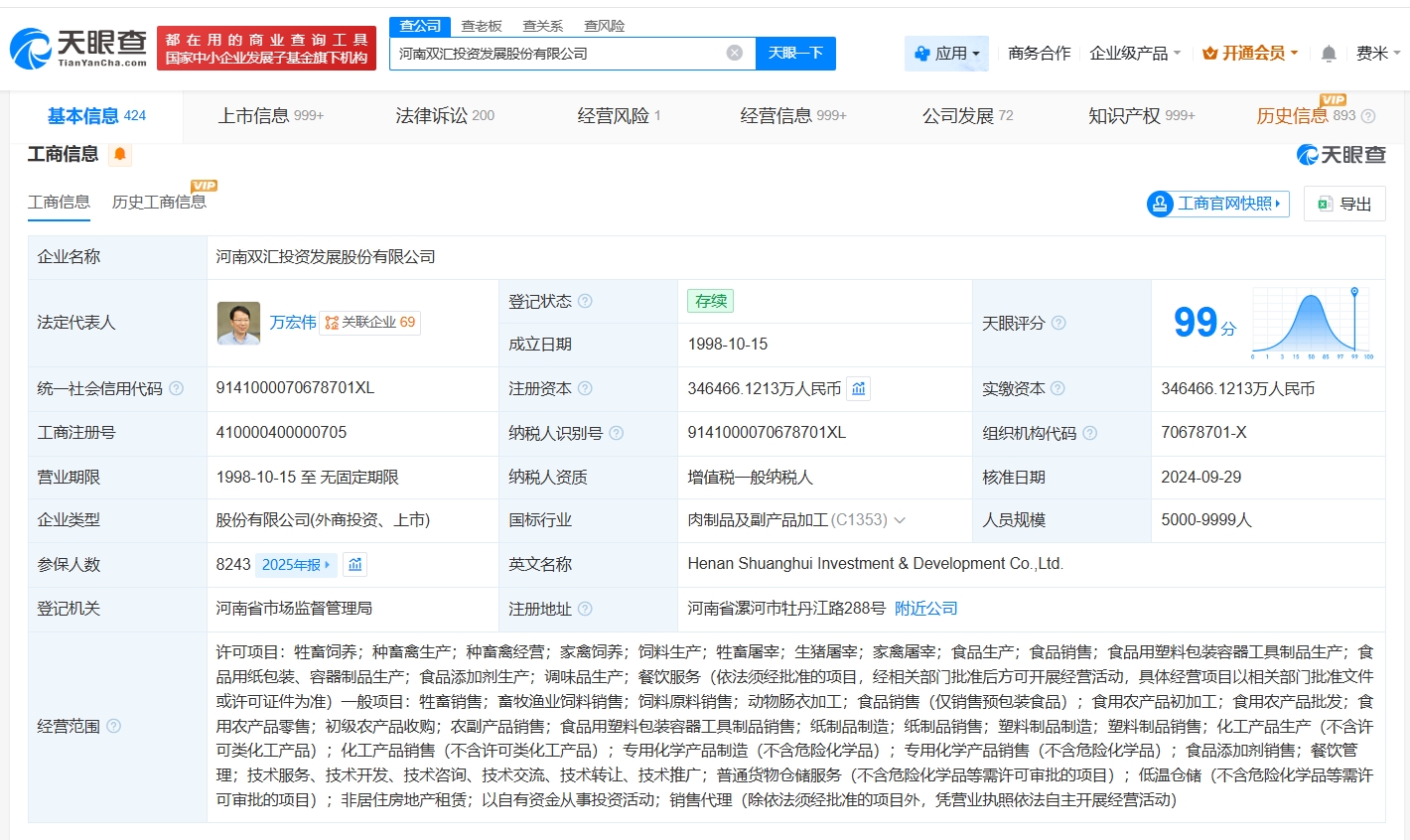The height and width of the screenshot is (840, 1410).
Task: Open the 2025年报 annual report link
Action: (296, 564)
